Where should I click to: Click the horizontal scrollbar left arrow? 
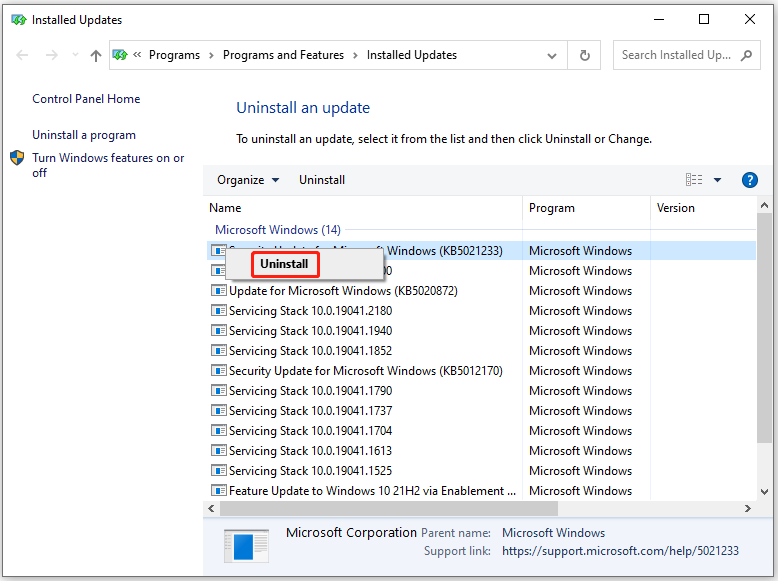click(x=211, y=508)
